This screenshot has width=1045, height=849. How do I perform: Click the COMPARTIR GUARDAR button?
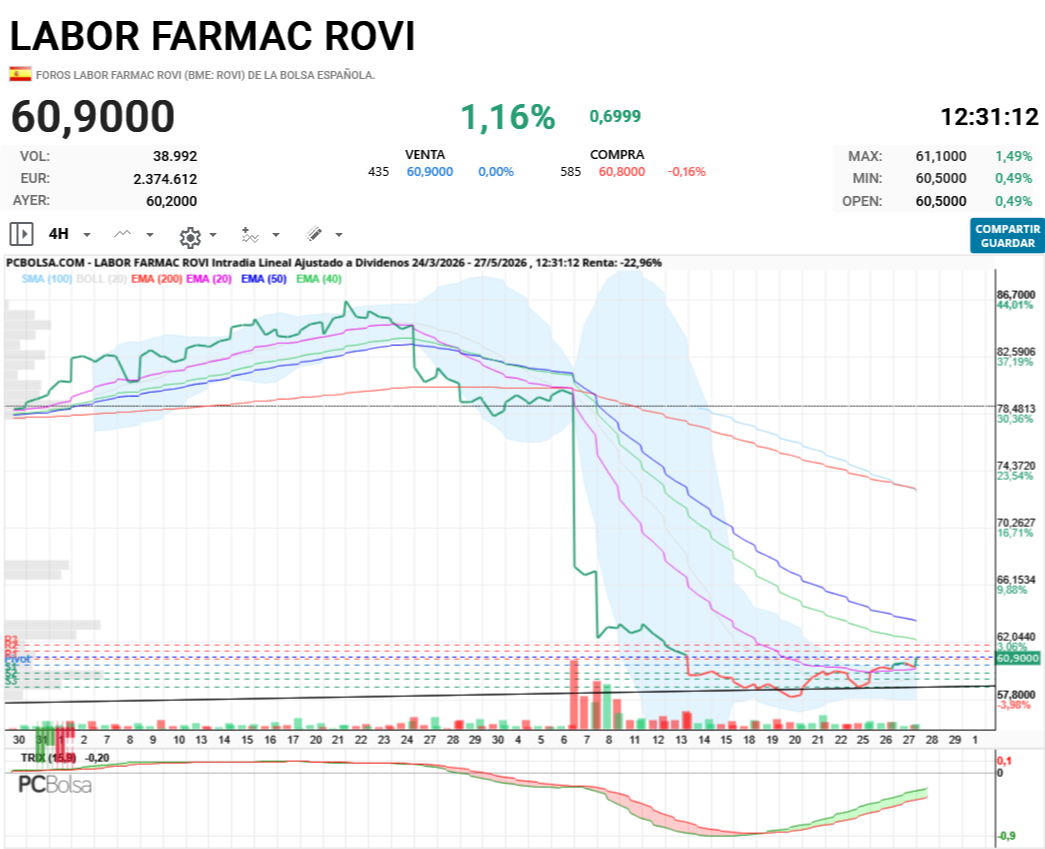1007,236
